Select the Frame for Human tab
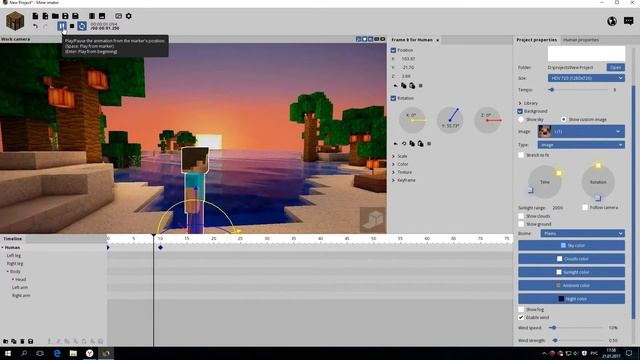640x360 pixels. click(x=412, y=40)
